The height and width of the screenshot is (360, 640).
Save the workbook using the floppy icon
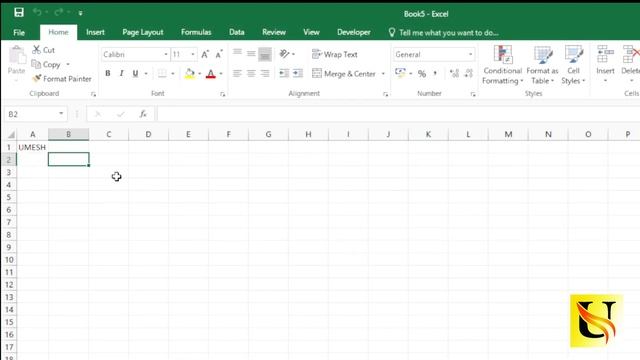[19, 12]
